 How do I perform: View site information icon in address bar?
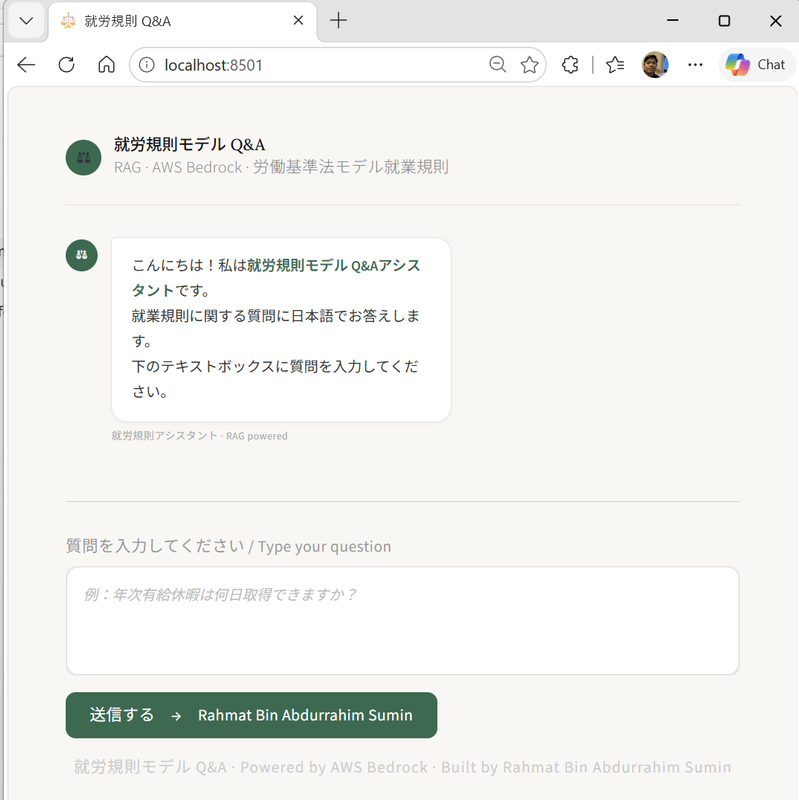(146, 65)
